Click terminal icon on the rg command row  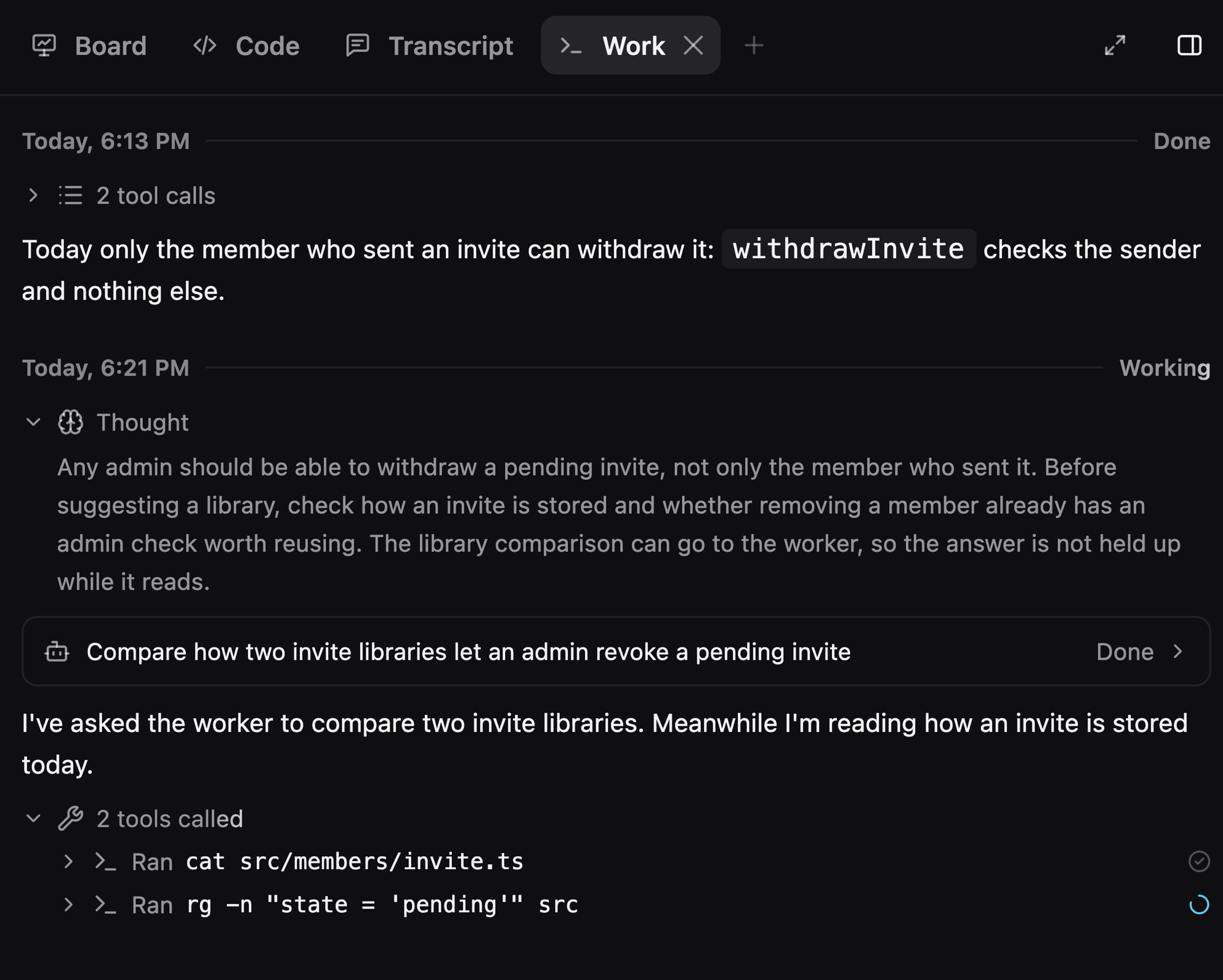(x=105, y=905)
